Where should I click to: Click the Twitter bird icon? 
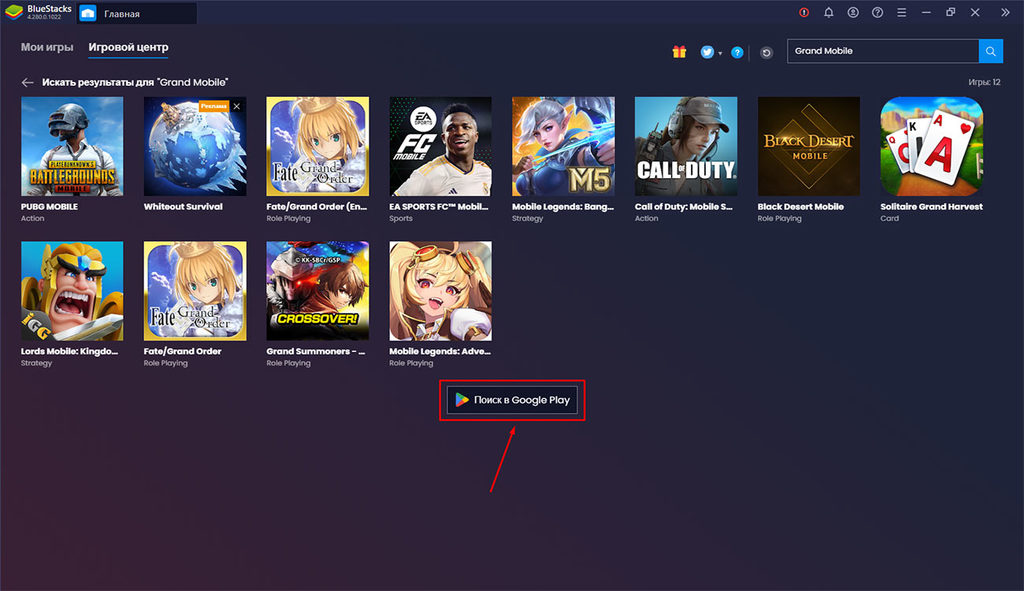click(707, 52)
